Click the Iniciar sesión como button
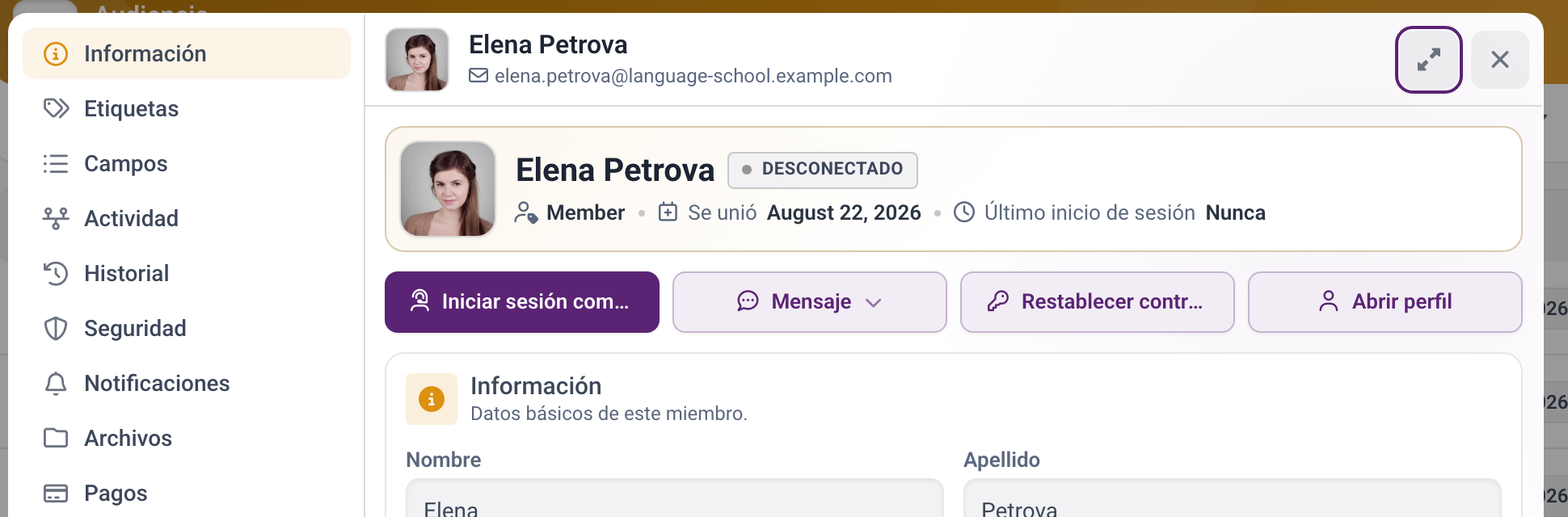1568x517 pixels. [522, 302]
